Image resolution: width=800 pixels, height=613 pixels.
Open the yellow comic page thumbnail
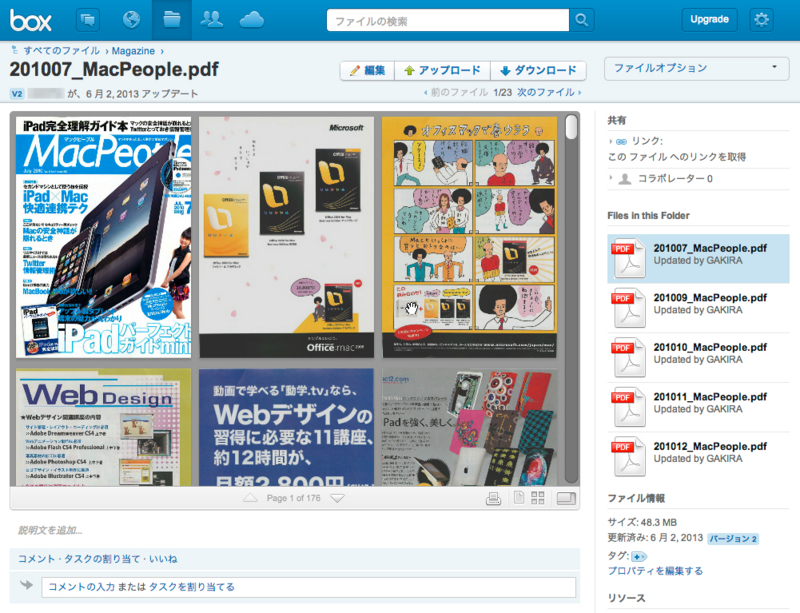click(469, 237)
